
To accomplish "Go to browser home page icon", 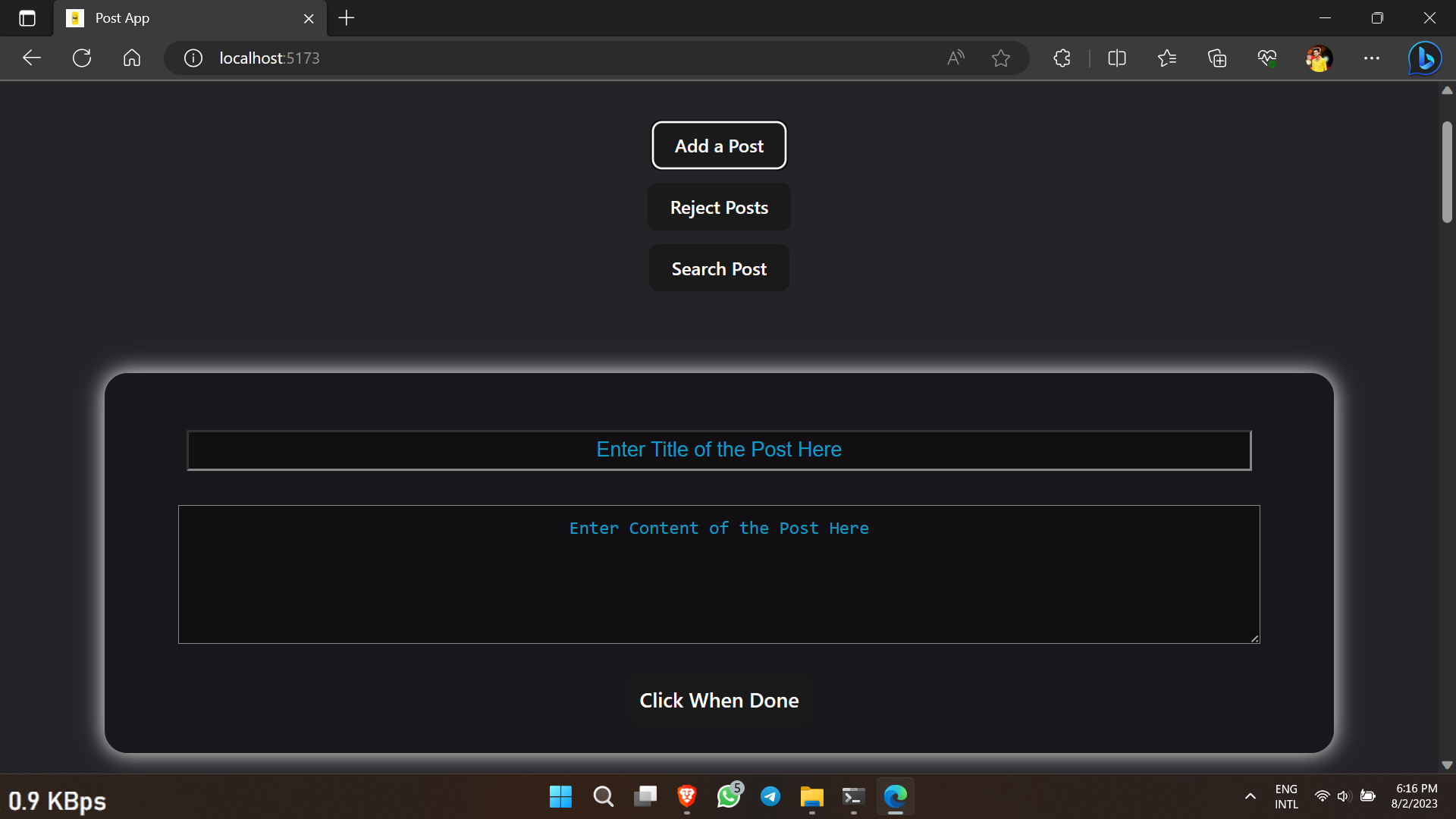I will click(x=132, y=58).
